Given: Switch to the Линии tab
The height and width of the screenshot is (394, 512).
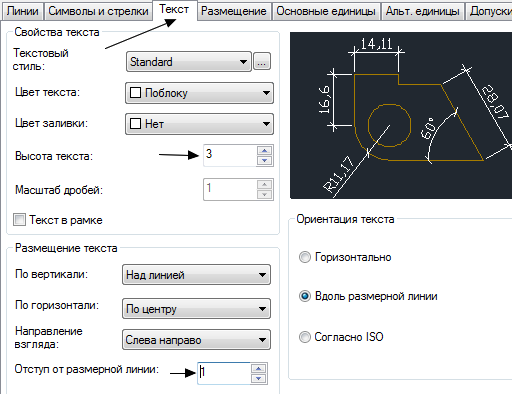Looking at the screenshot, I should pos(22,11).
